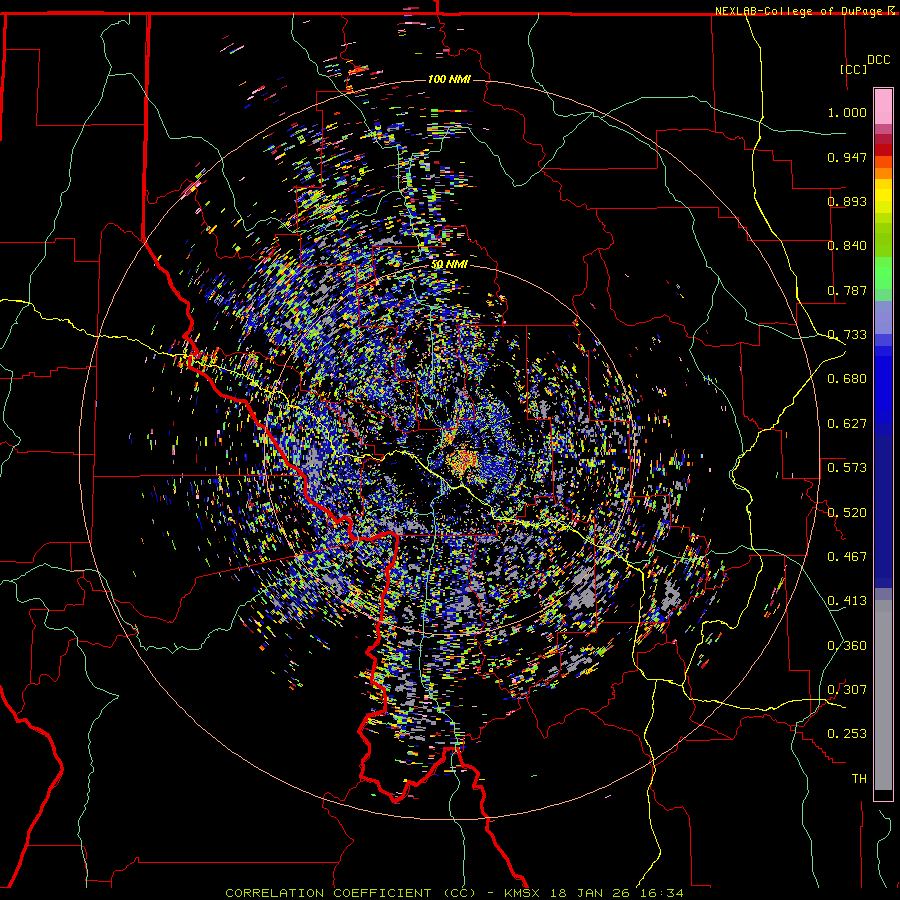Click the gray segment of the color scale

[x=883, y=695]
